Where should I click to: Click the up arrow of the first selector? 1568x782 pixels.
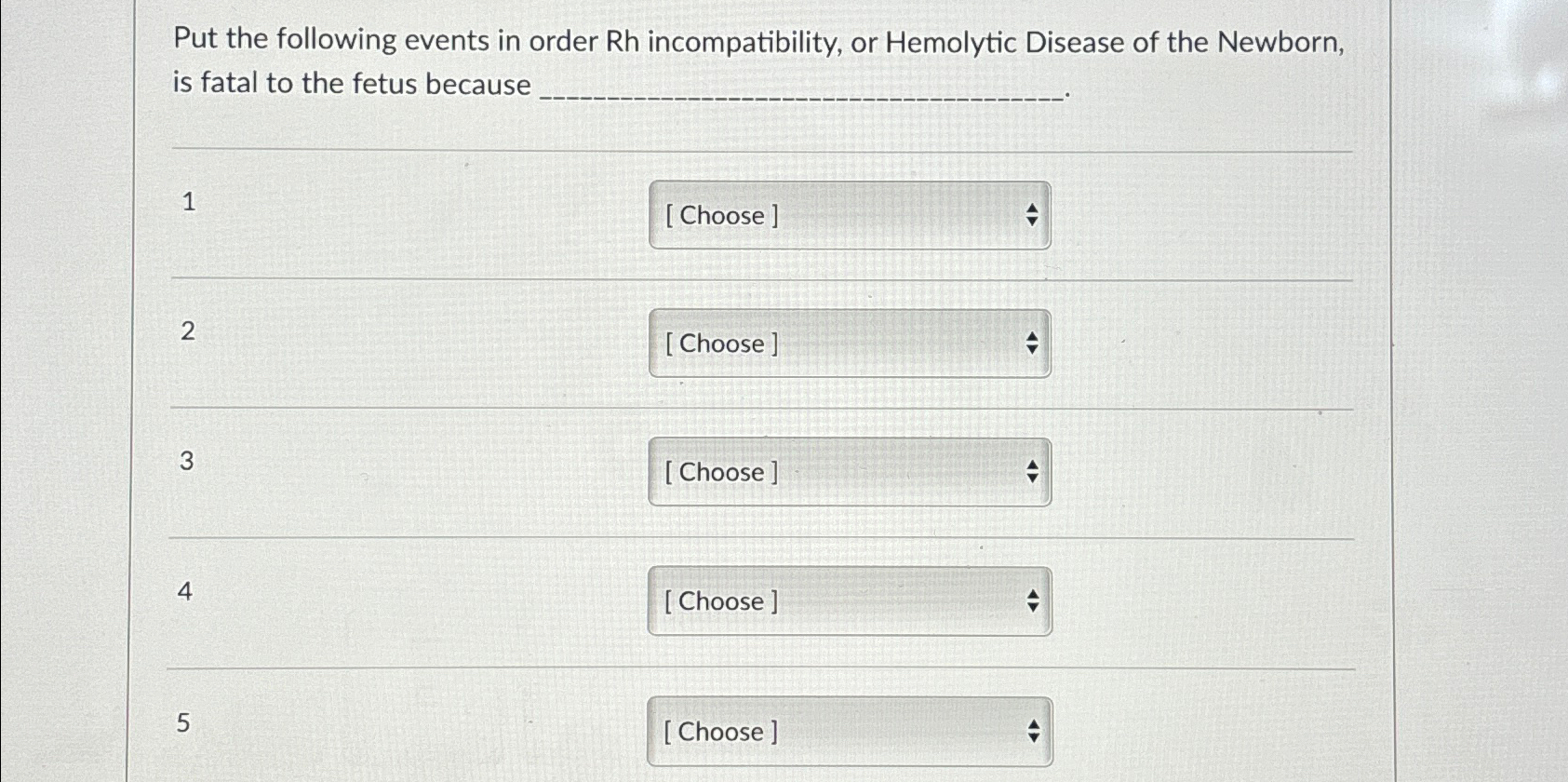[x=1034, y=209]
